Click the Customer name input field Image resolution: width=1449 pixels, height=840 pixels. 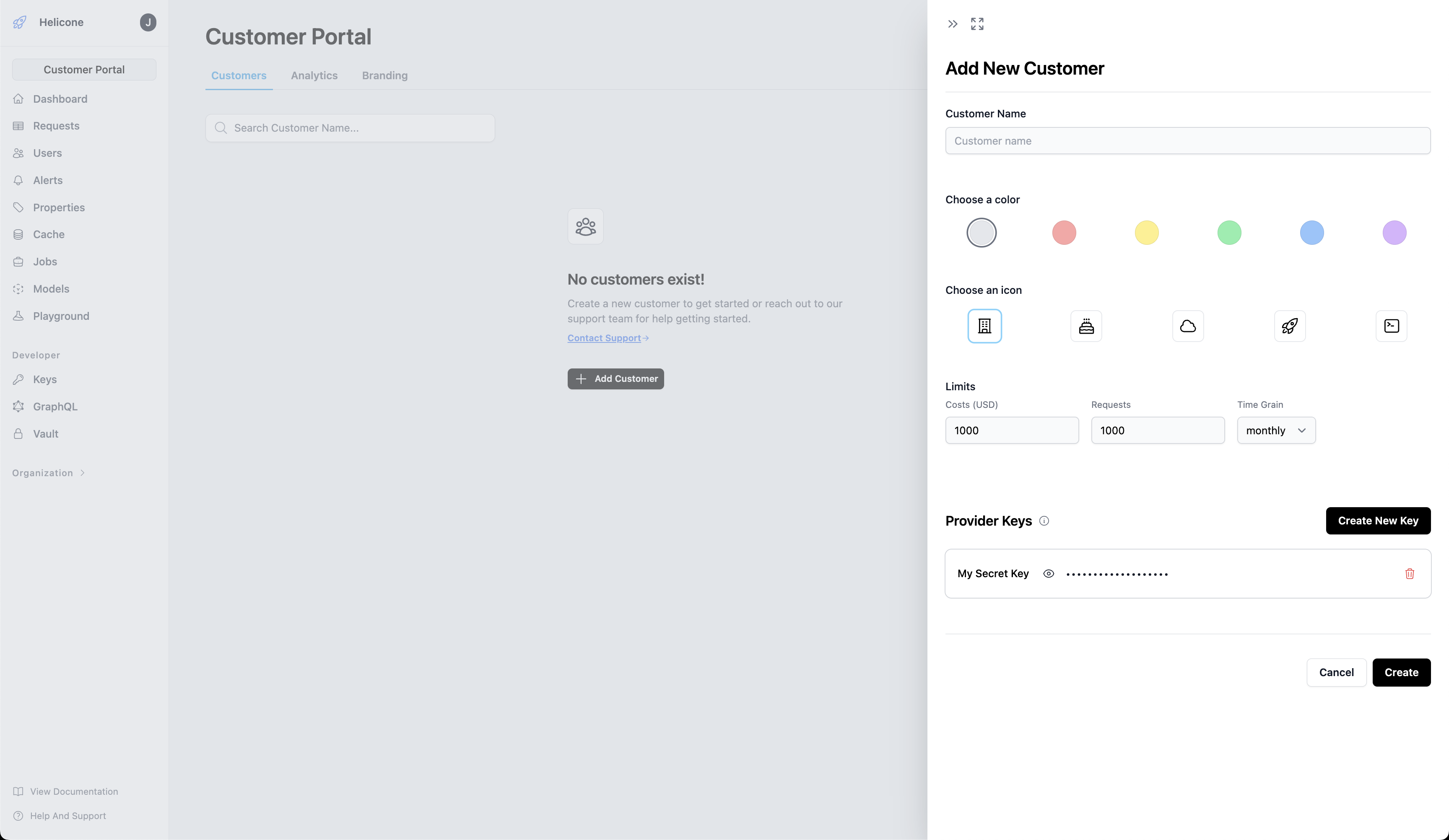coord(1187,140)
